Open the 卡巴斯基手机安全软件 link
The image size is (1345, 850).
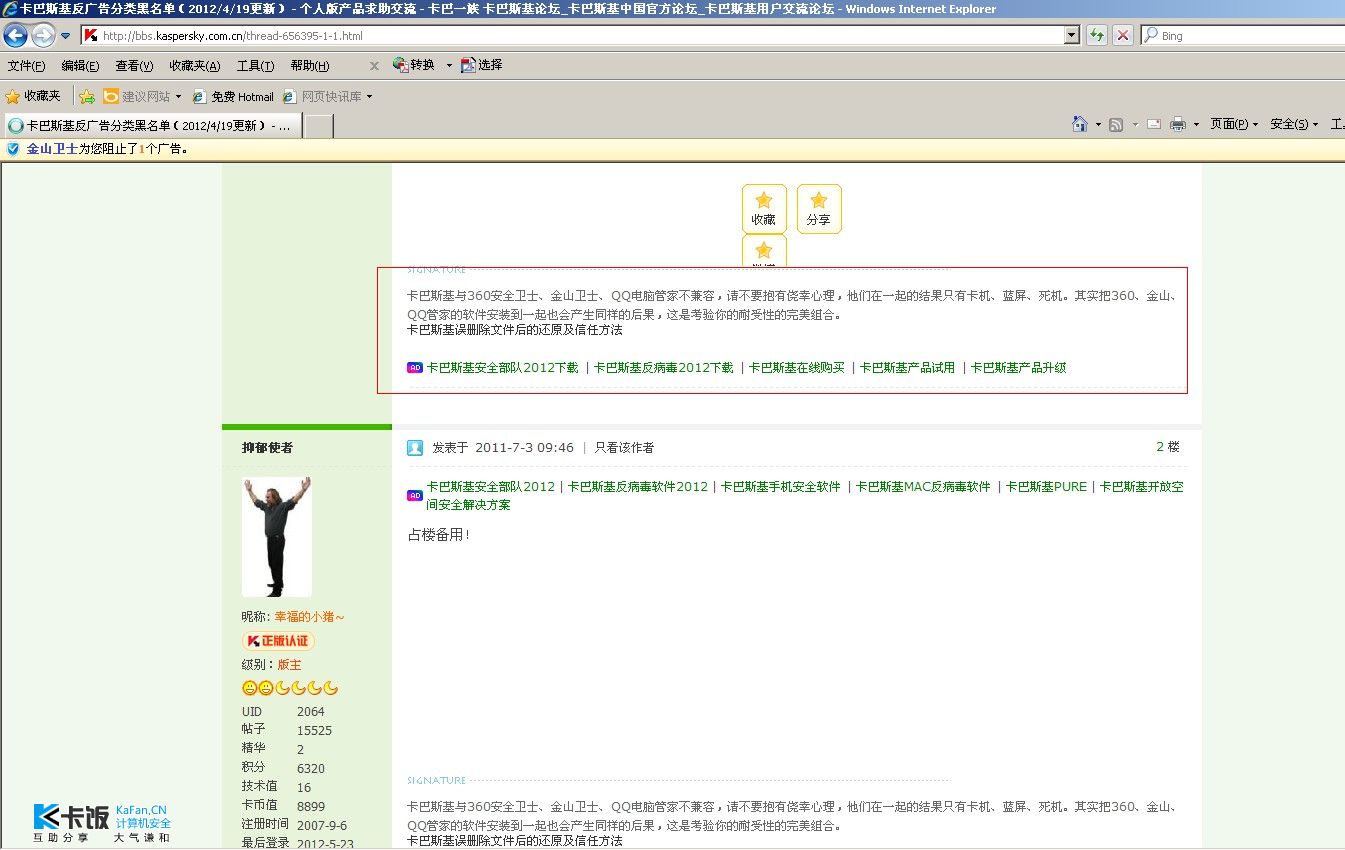click(781, 487)
